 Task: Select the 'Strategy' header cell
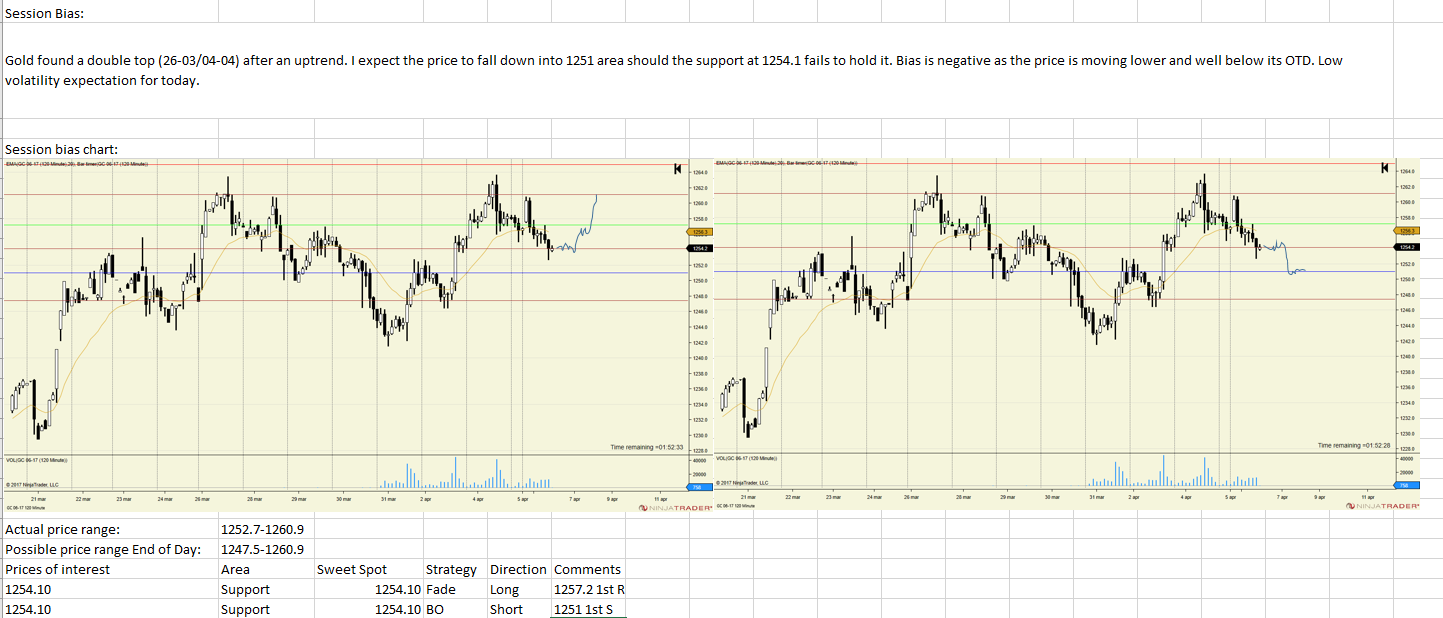pos(455,569)
